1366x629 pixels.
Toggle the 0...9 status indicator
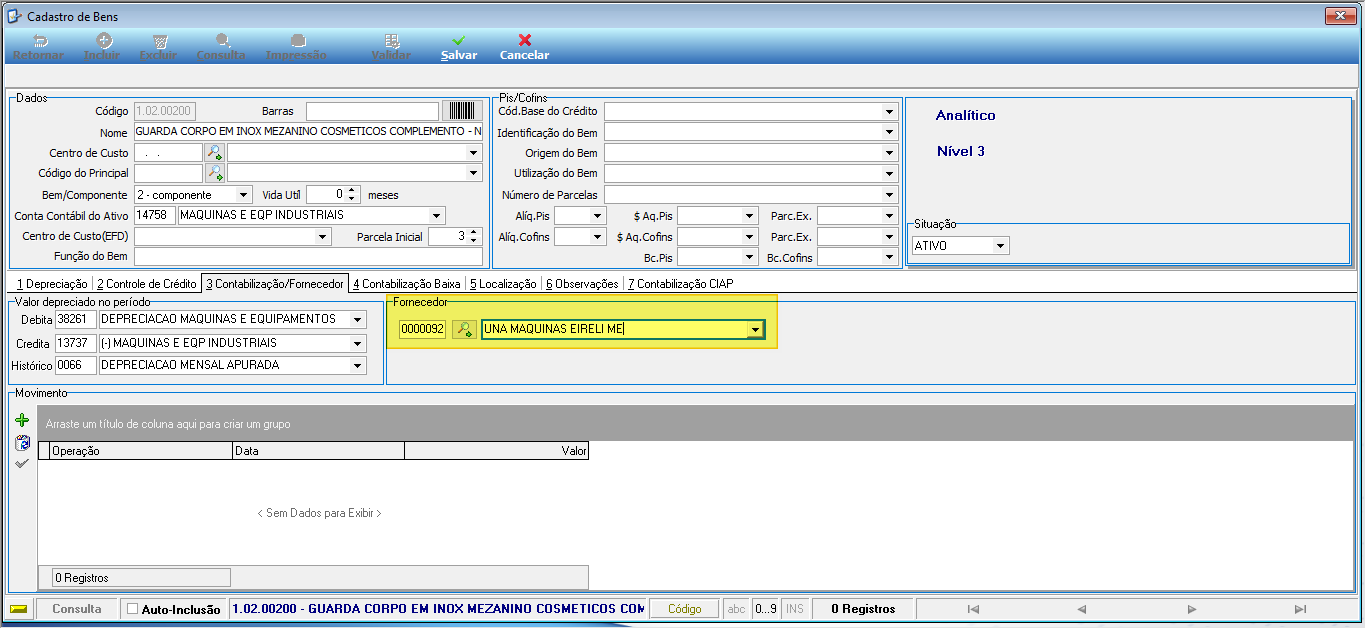pos(765,609)
